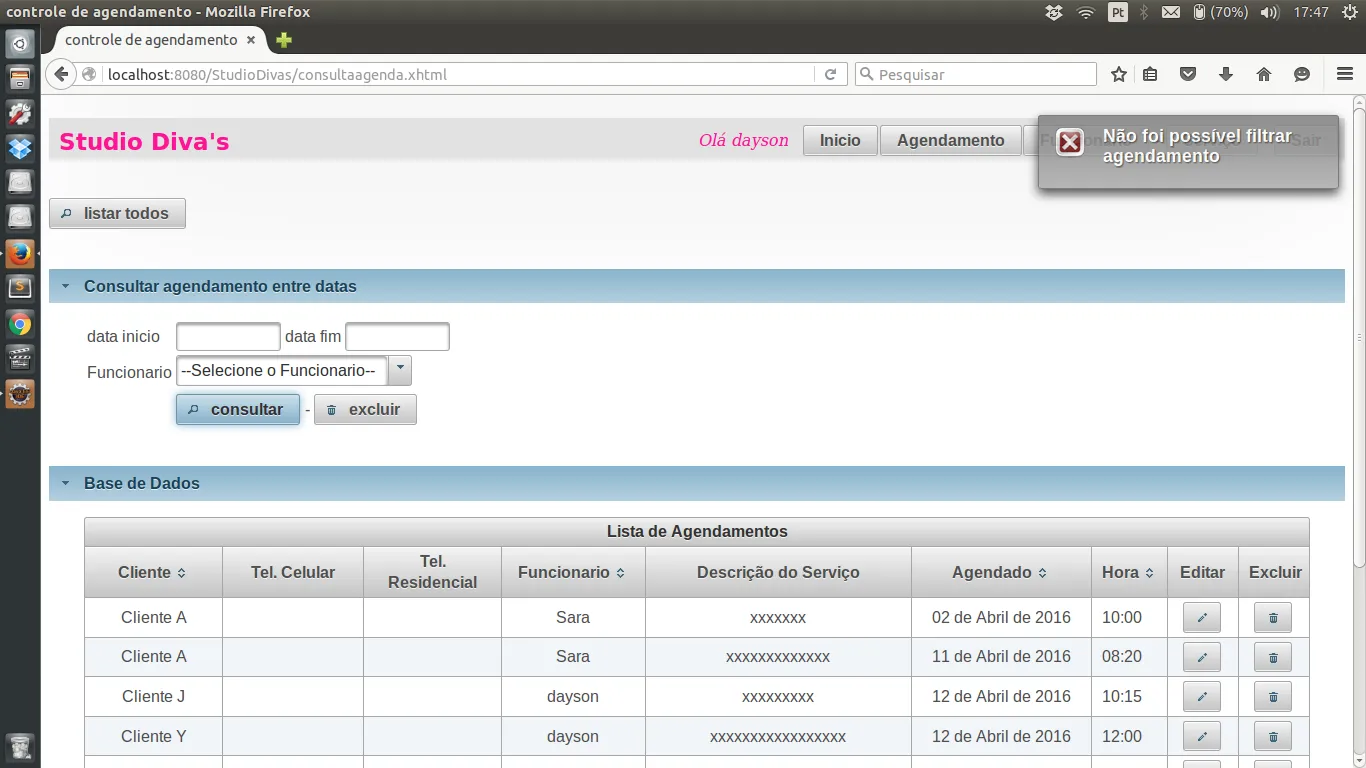Click the 'consultar' search button
The image size is (1366, 768).
click(x=238, y=410)
